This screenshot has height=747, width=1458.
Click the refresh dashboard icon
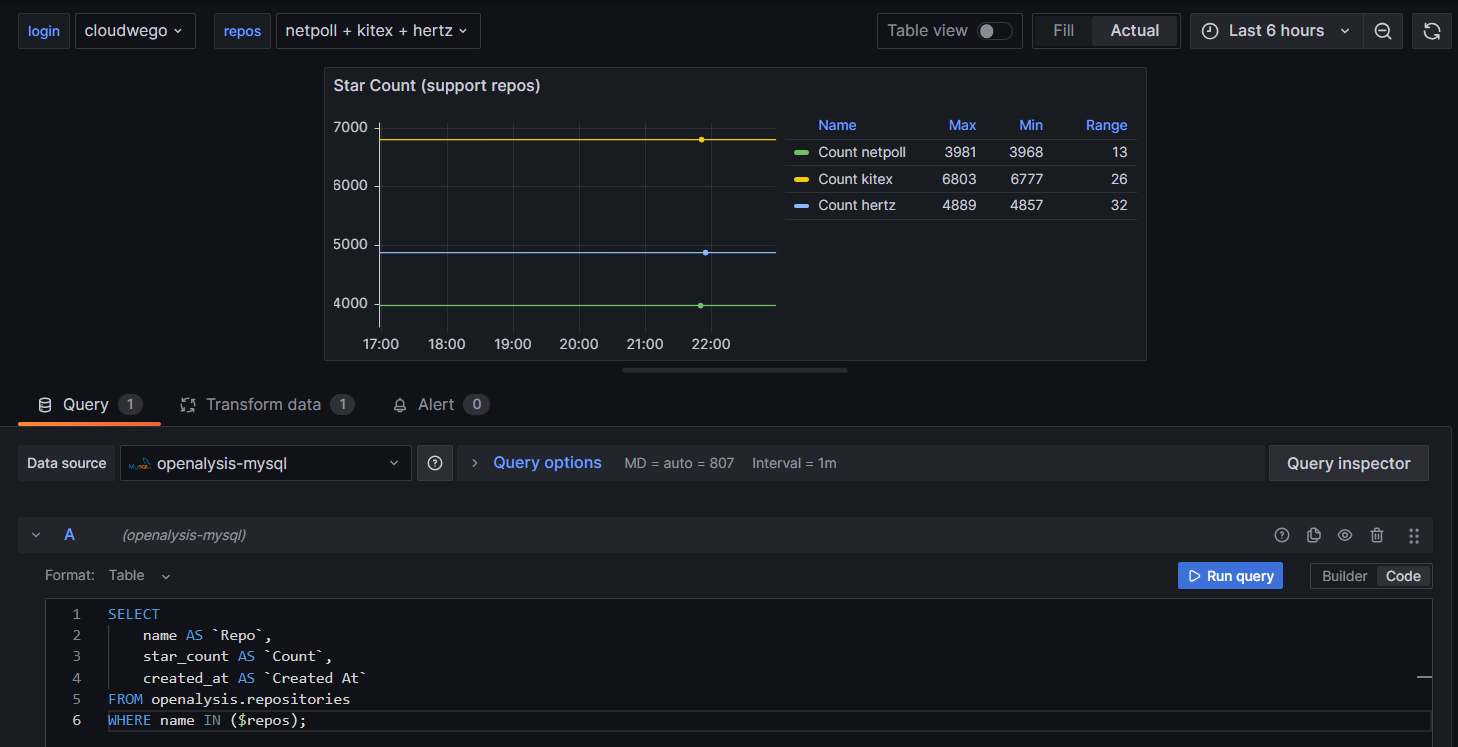click(x=1431, y=31)
